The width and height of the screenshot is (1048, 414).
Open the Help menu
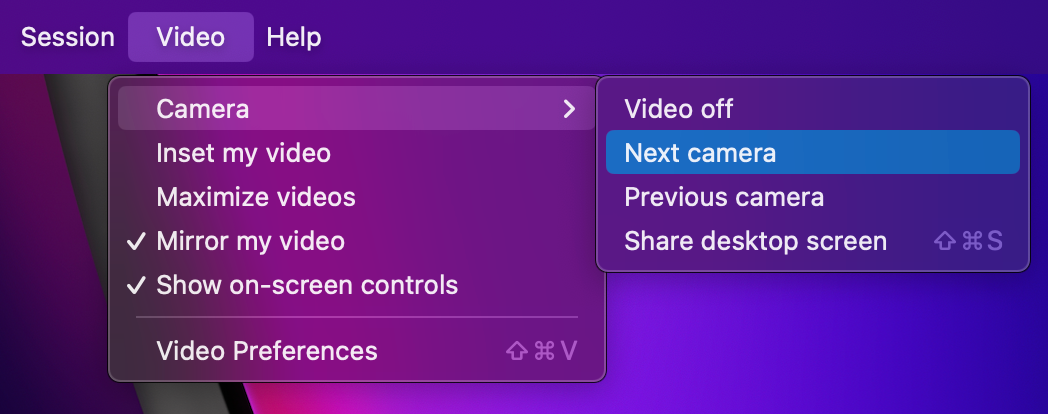point(293,37)
